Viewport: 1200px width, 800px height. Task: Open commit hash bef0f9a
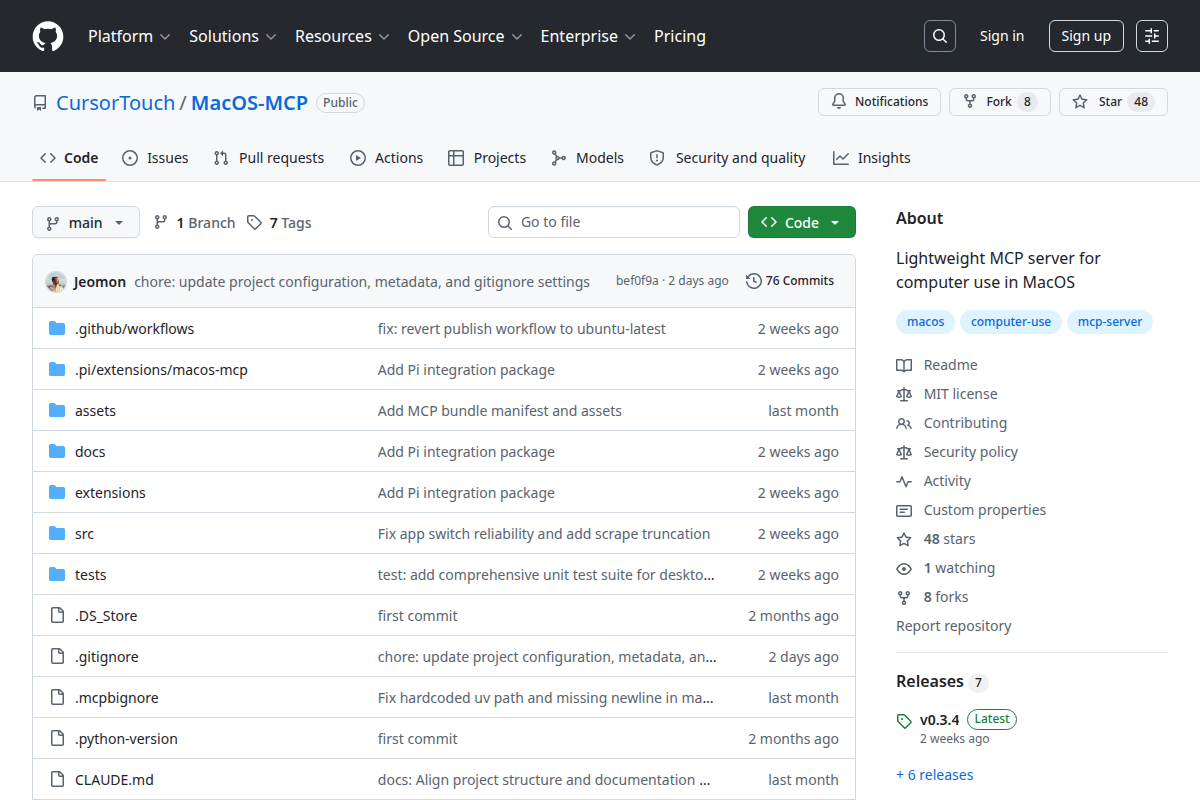click(x=637, y=281)
